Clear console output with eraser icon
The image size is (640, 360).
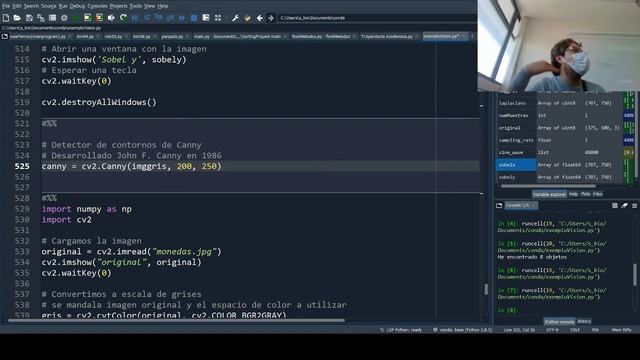click(x=624, y=206)
